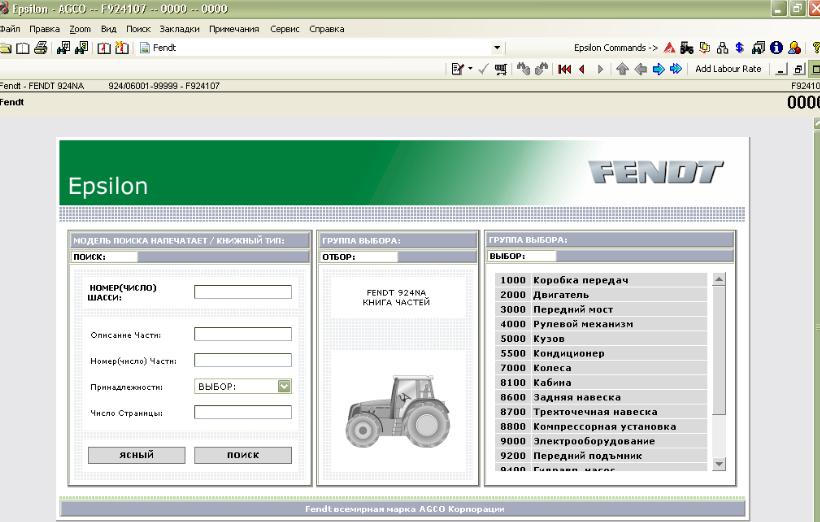
Task: Select 1000 Коробка передач group
Action: [601, 280]
